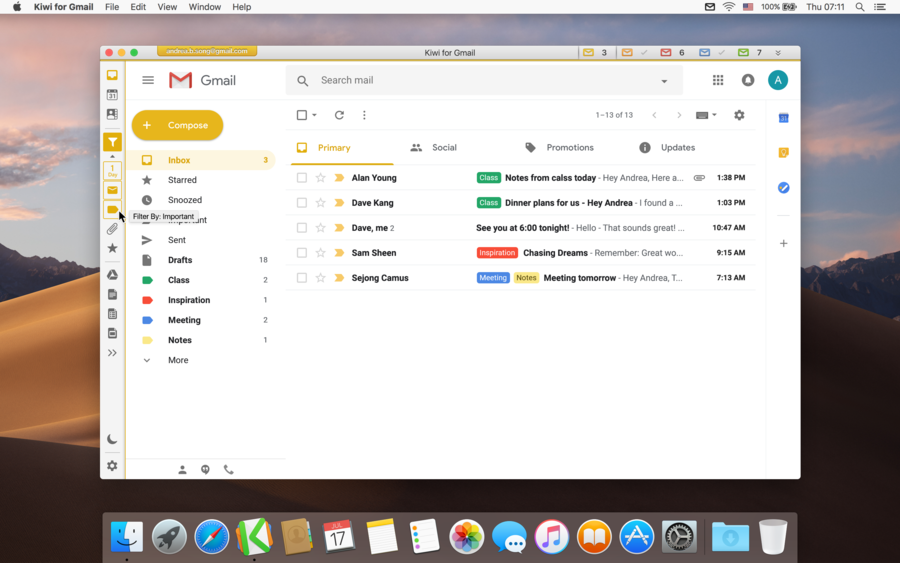Open the Window menu
The image size is (900, 563).
204,7
